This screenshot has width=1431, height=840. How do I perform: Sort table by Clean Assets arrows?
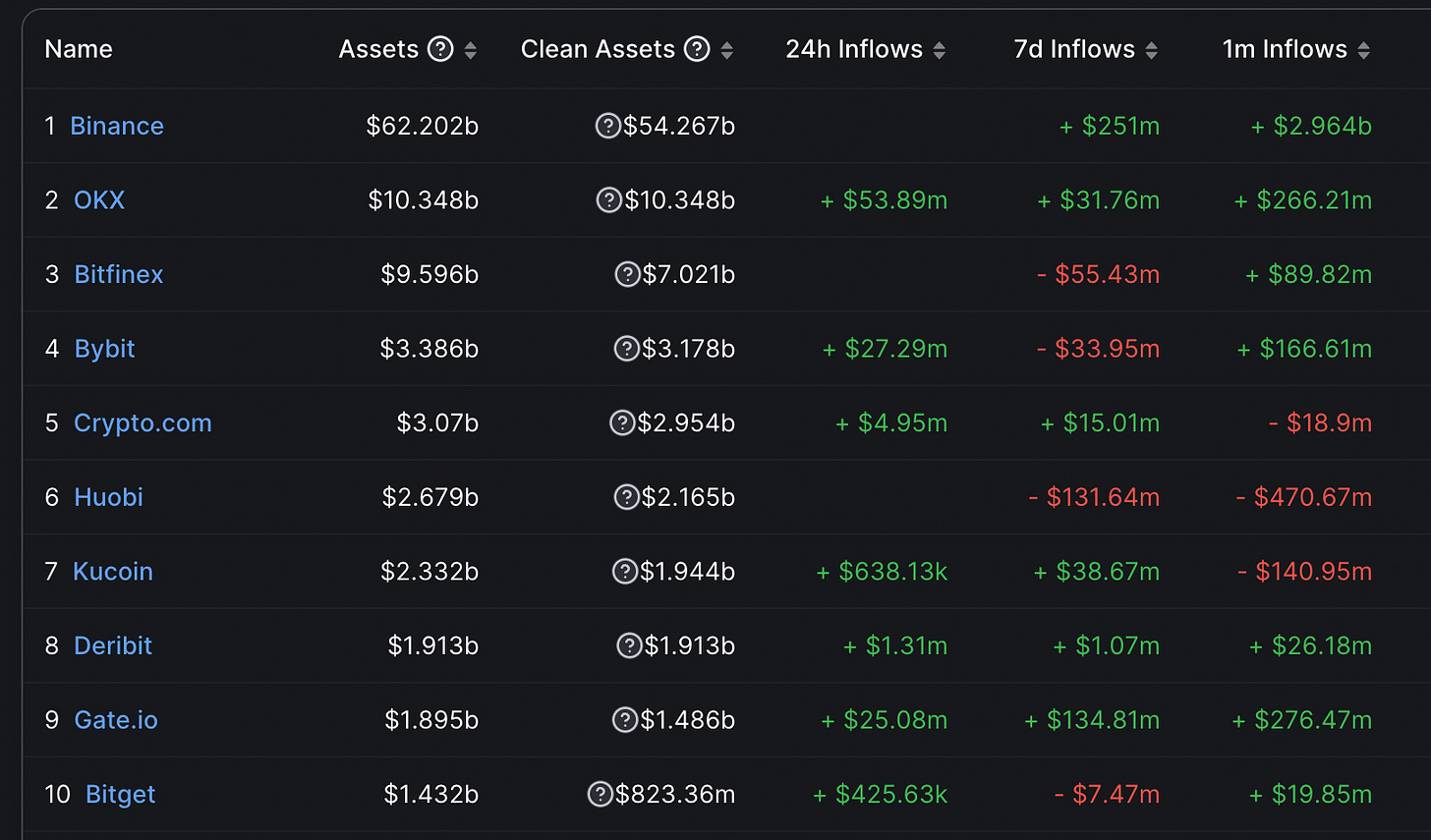coord(727,50)
